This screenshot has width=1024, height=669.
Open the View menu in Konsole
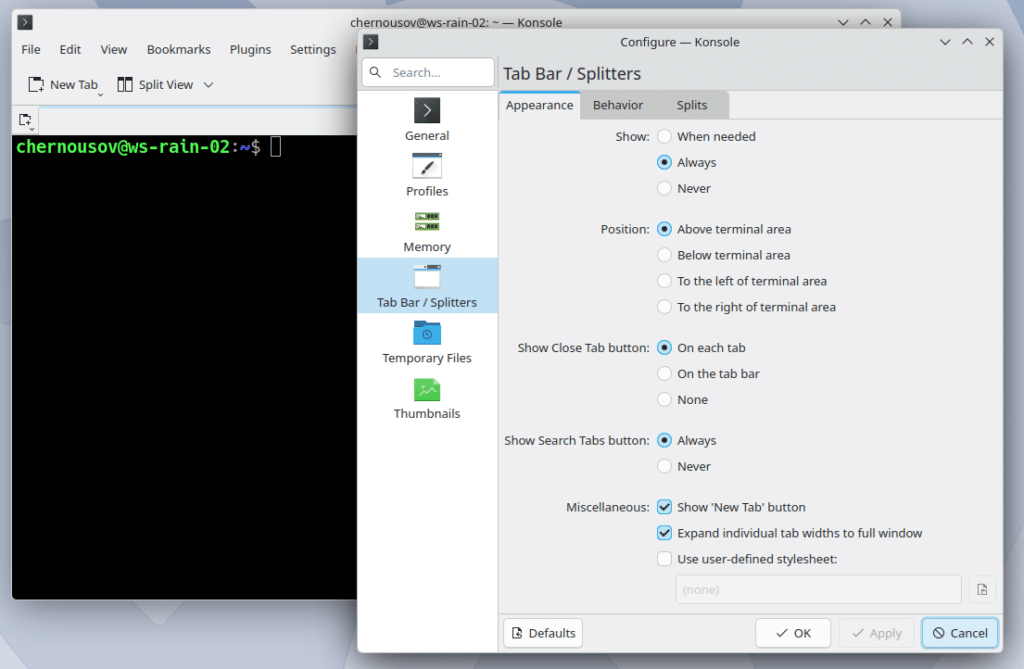tap(114, 50)
